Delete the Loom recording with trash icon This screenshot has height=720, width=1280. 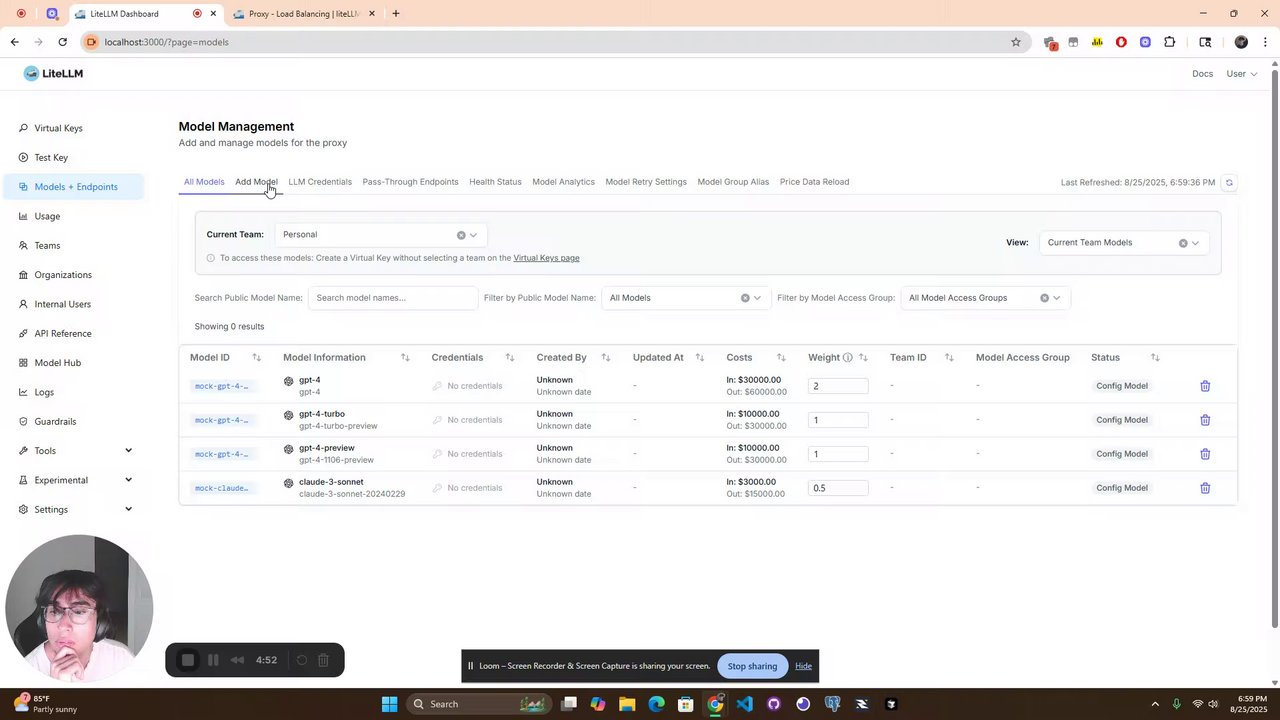pos(323,660)
